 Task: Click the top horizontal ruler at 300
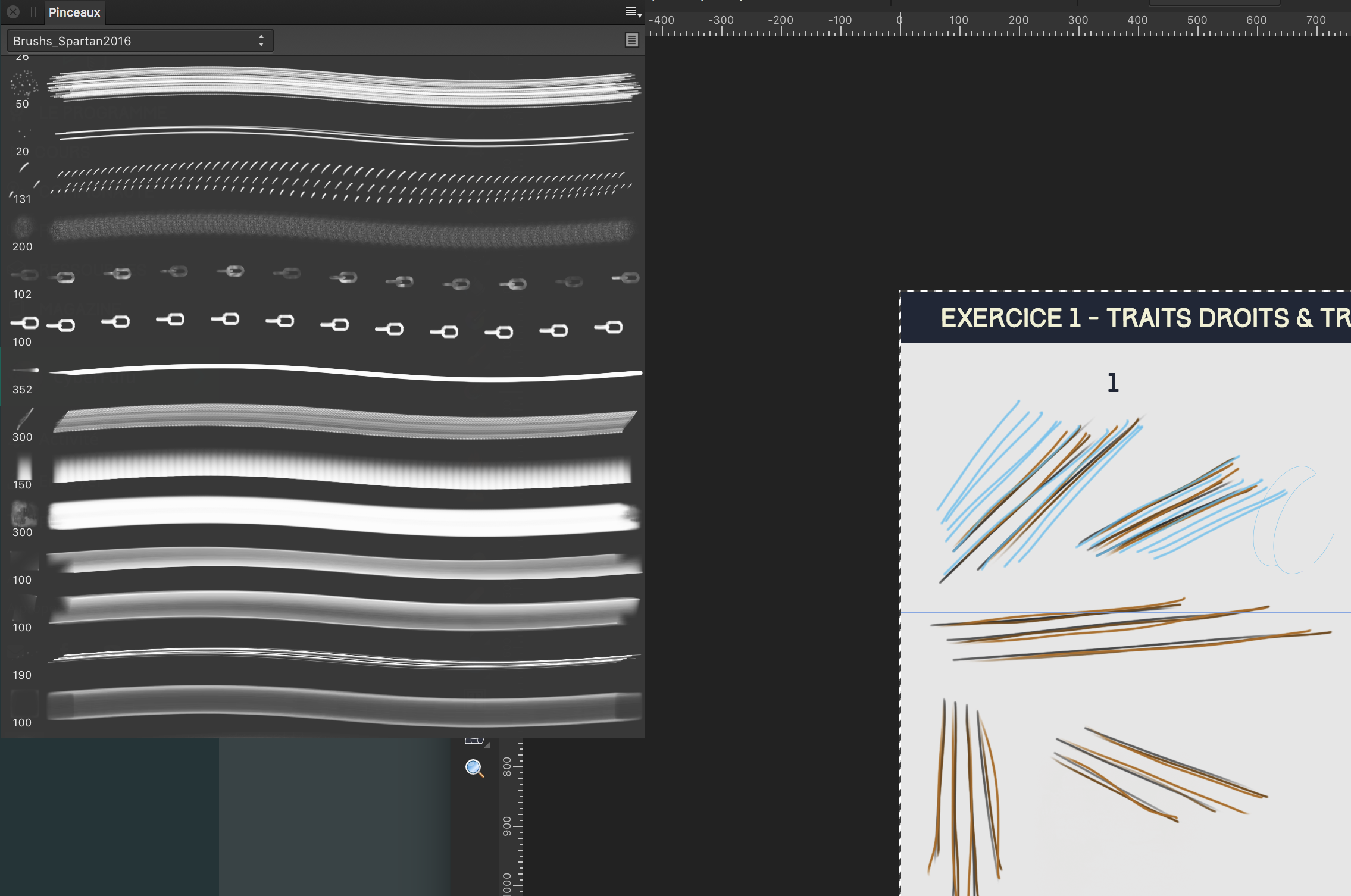(1078, 25)
